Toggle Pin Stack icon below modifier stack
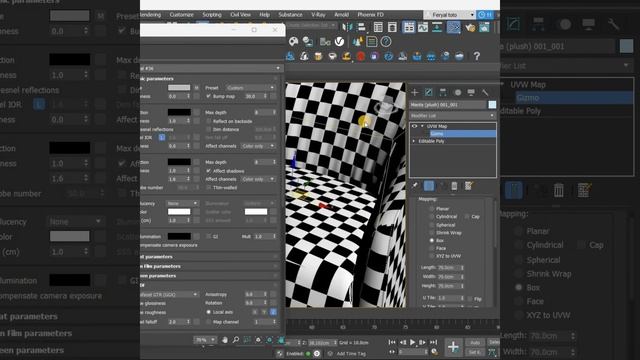The height and width of the screenshot is (360, 640). tap(415, 186)
